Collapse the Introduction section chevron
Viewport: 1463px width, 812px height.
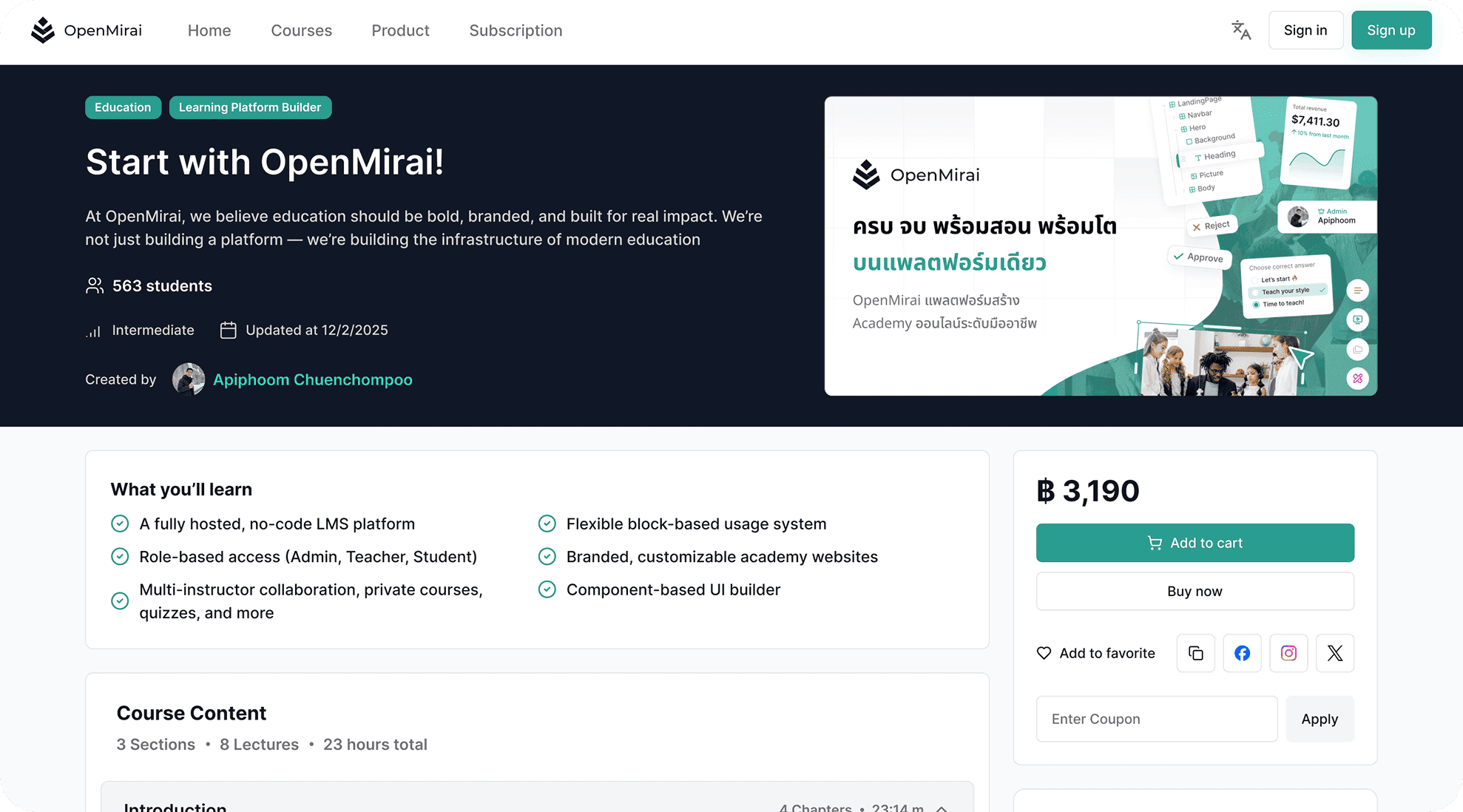pos(942,808)
